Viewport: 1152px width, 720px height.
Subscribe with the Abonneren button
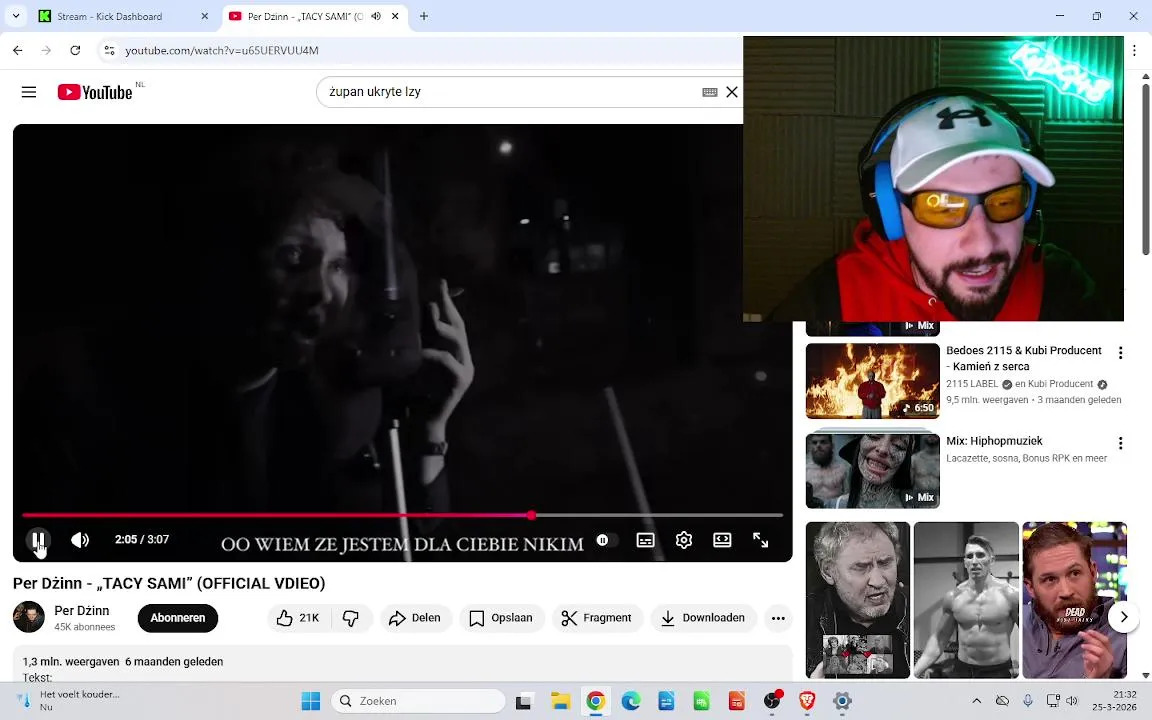pos(178,618)
